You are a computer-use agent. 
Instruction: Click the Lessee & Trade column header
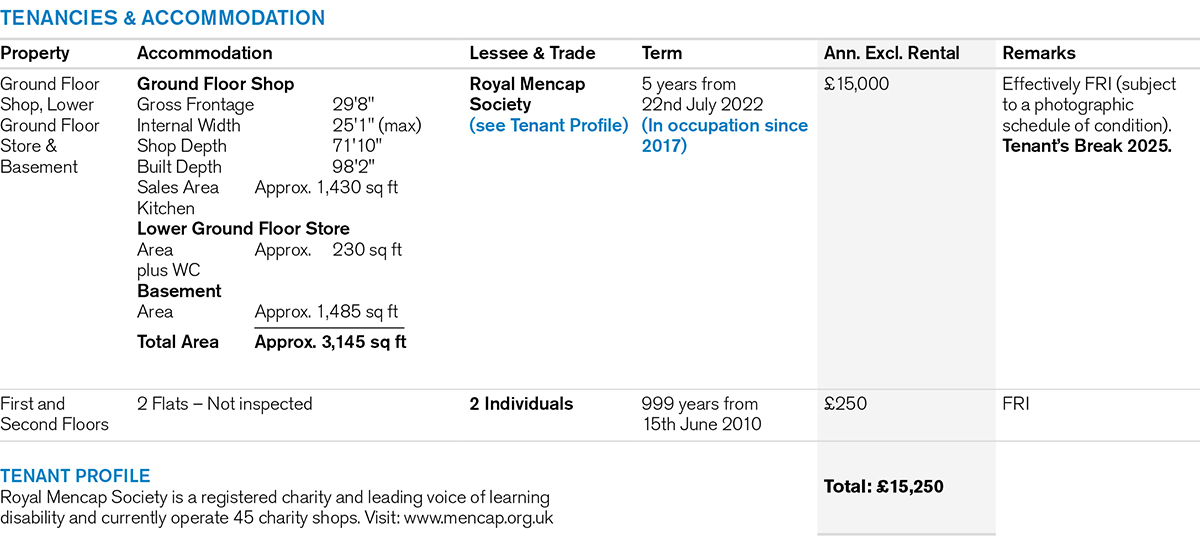tap(532, 54)
